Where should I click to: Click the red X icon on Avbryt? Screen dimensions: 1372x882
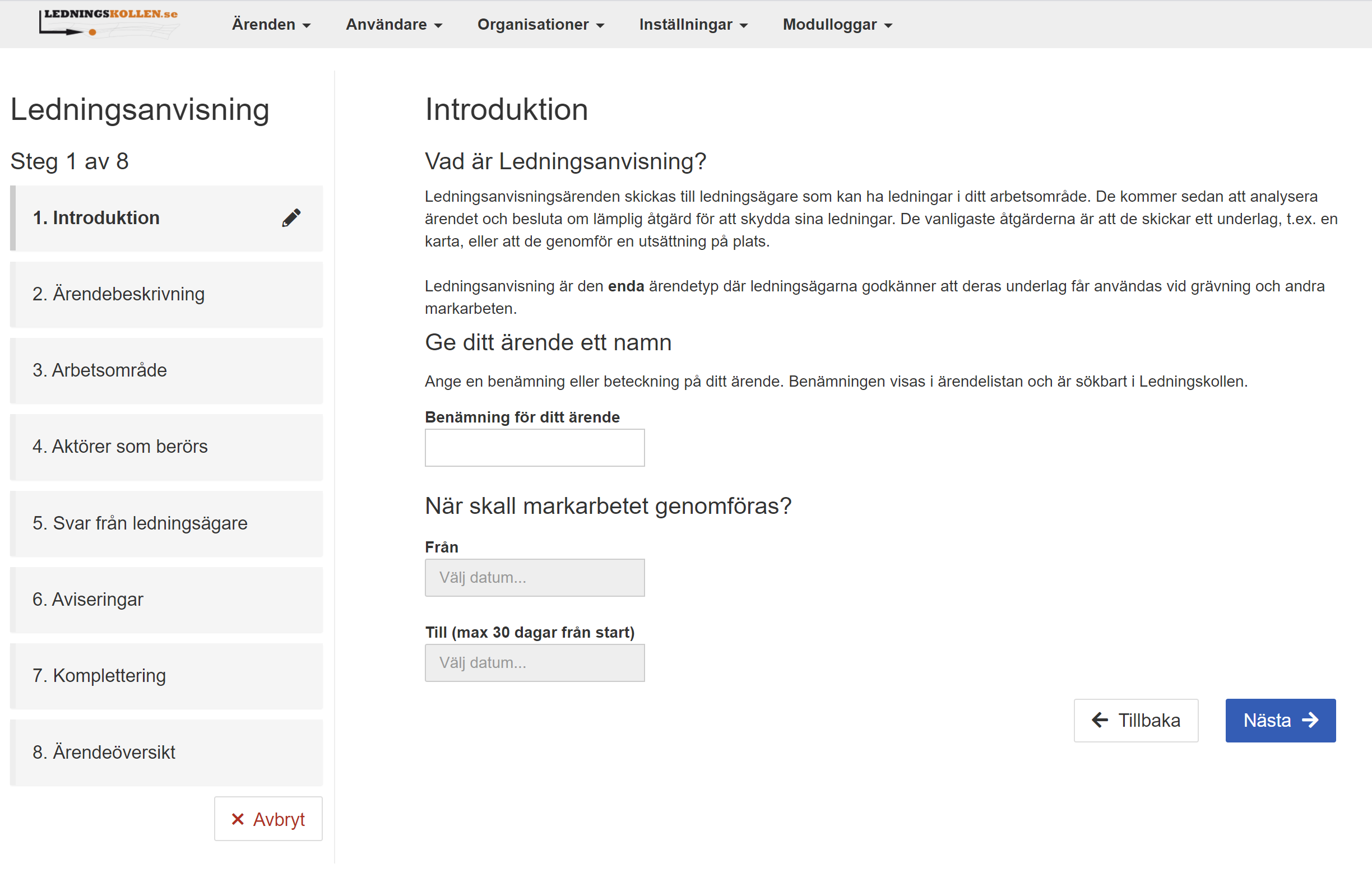237,819
